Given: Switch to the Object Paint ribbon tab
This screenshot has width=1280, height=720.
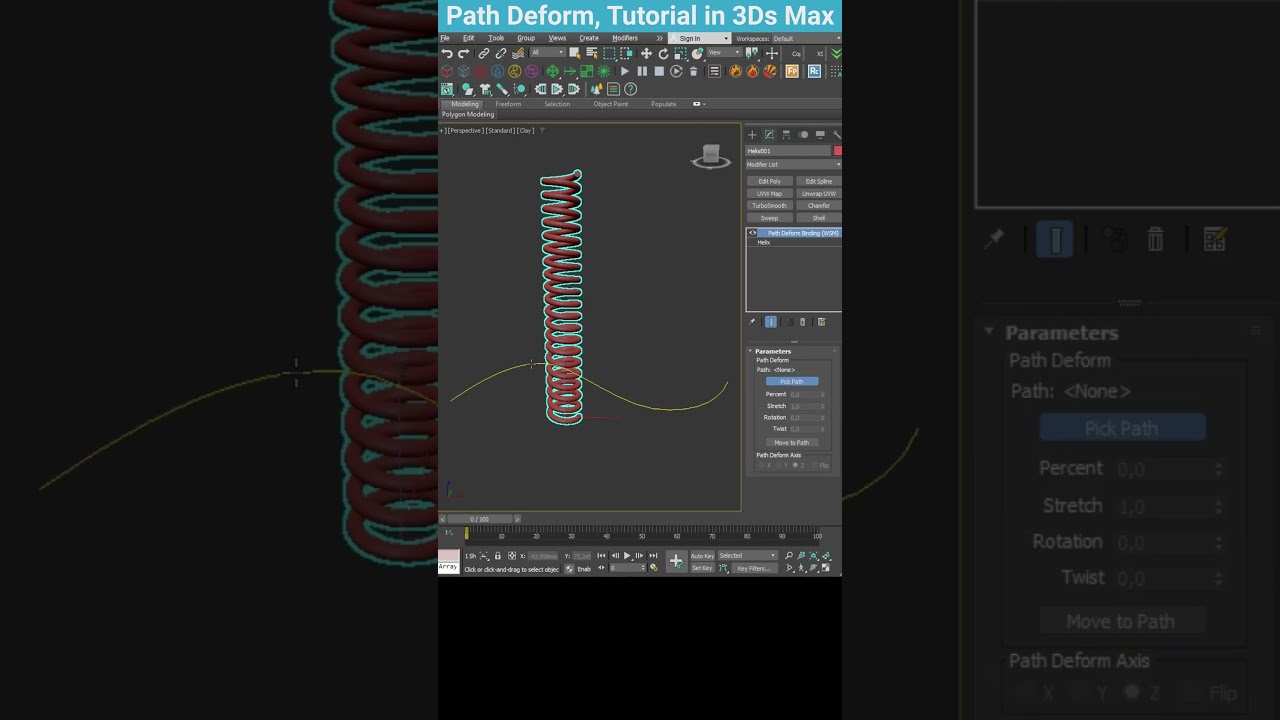Looking at the screenshot, I should coord(611,104).
